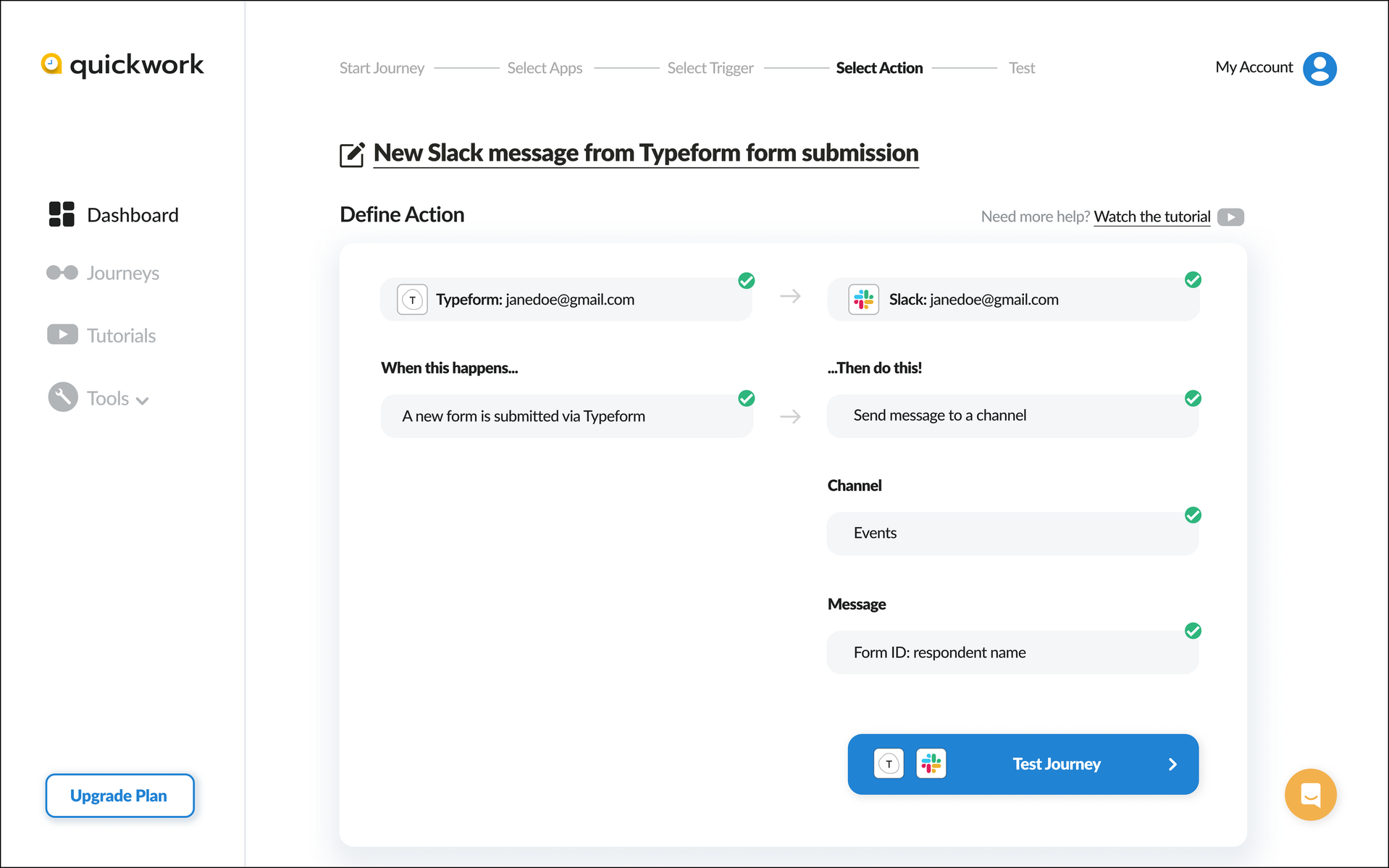Click the My Account text
This screenshot has width=1389, height=868.
(1254, 67)
